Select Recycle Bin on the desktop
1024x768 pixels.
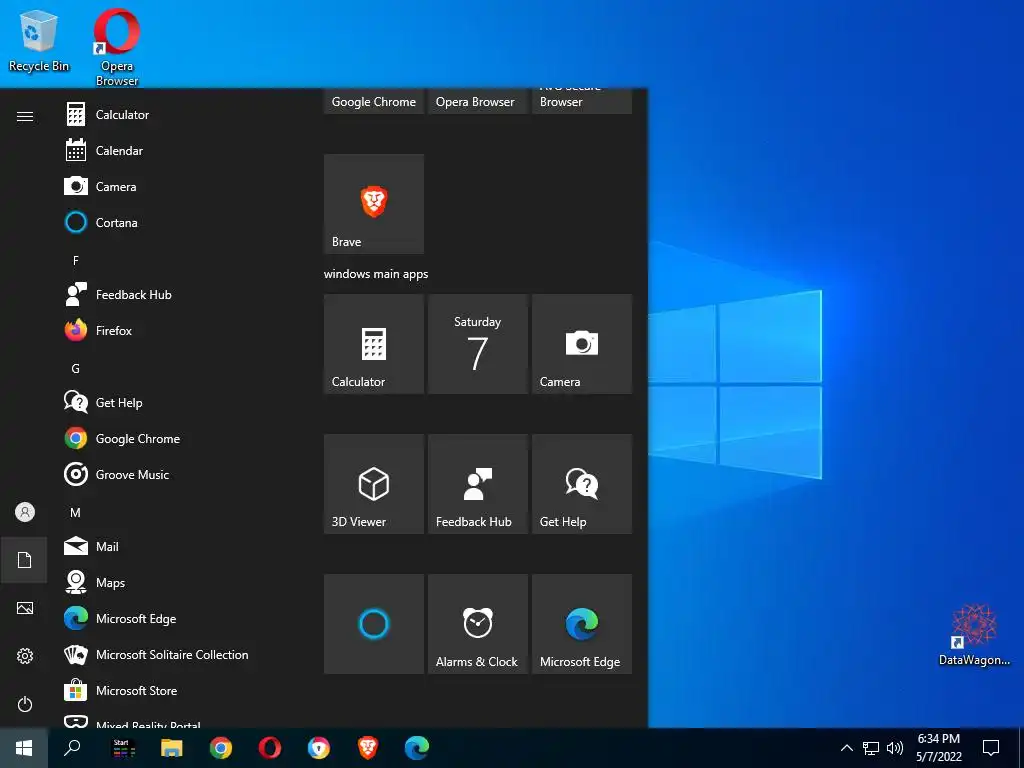tap(39, 40)
